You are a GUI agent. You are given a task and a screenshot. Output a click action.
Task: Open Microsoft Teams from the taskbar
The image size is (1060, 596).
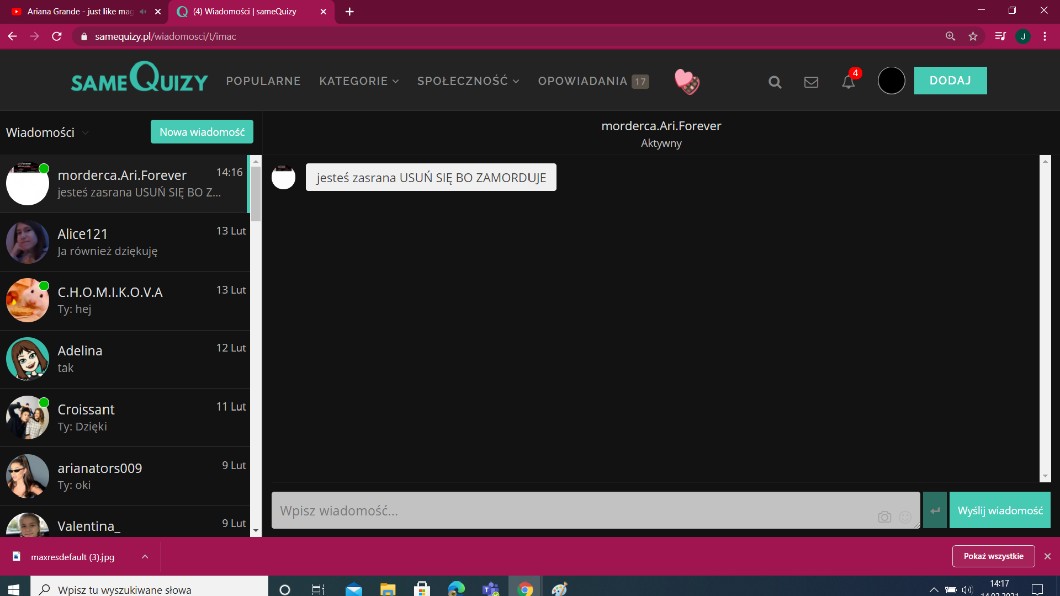[x=490, y=589]
